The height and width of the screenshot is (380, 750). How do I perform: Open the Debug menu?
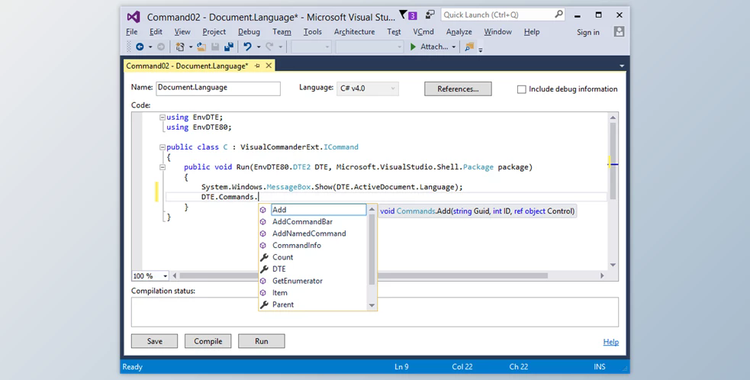249,32
